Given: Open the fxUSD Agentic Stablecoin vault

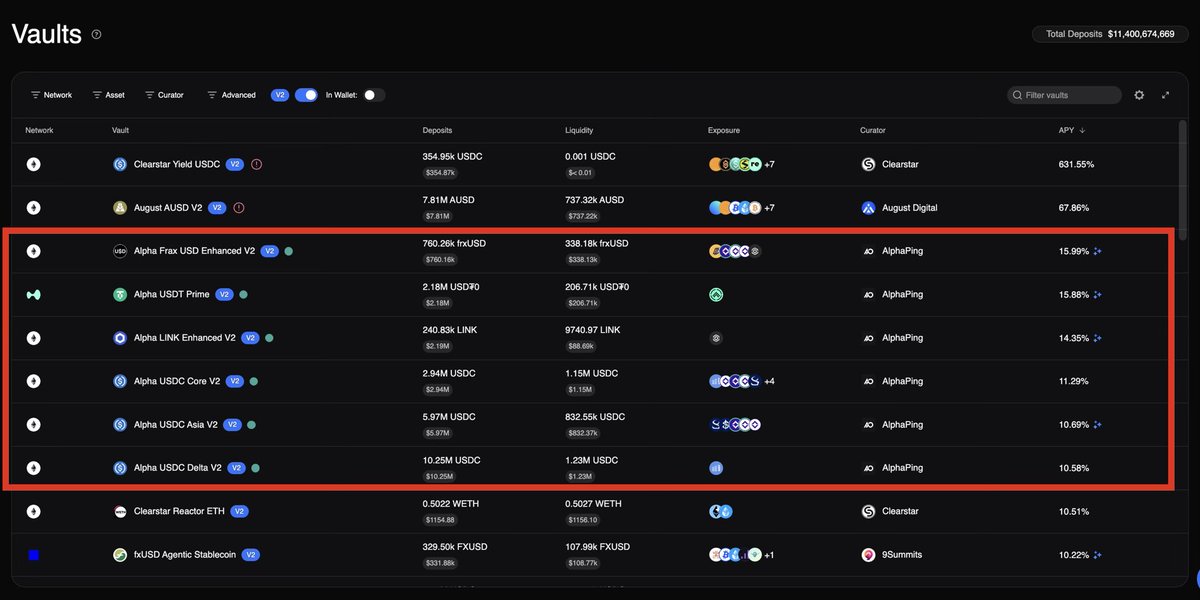Looking at the screenshot, I should pos(185,554).
